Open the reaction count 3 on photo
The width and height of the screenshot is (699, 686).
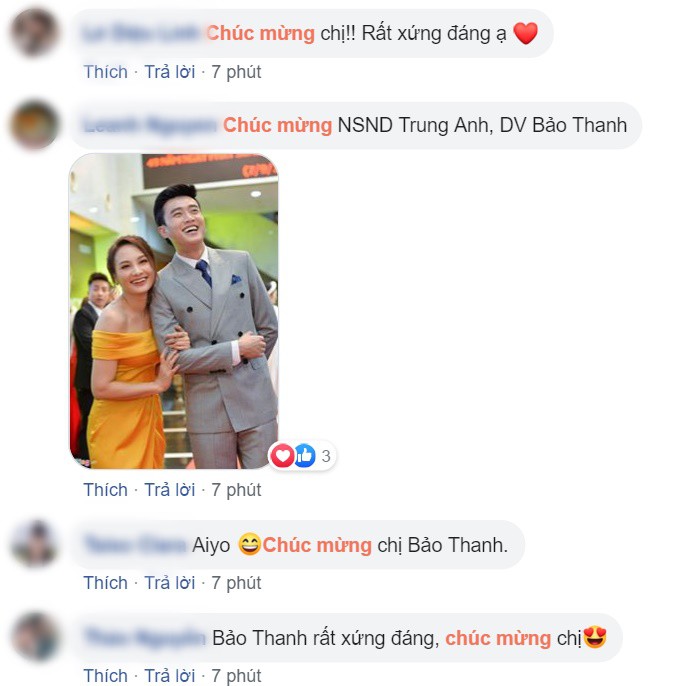click(x=326, y=456)
